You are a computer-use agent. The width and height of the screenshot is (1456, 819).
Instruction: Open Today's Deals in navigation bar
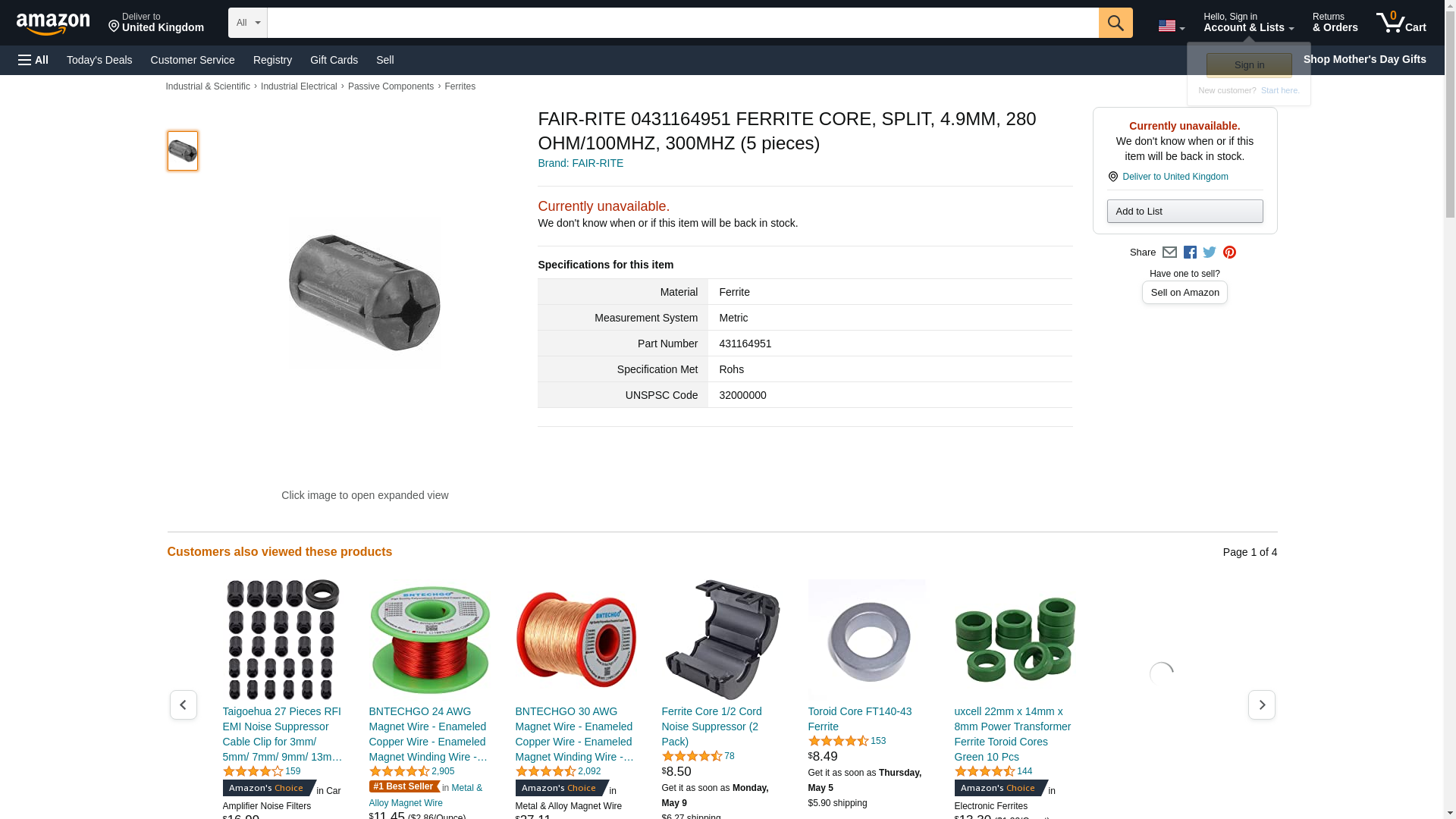99,60
